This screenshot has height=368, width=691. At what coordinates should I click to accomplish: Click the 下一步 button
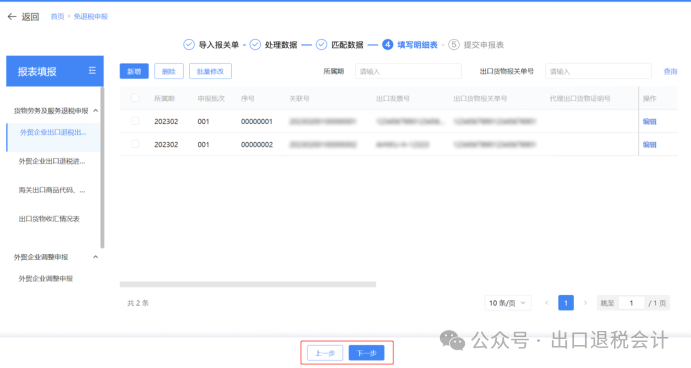(366, 353)
